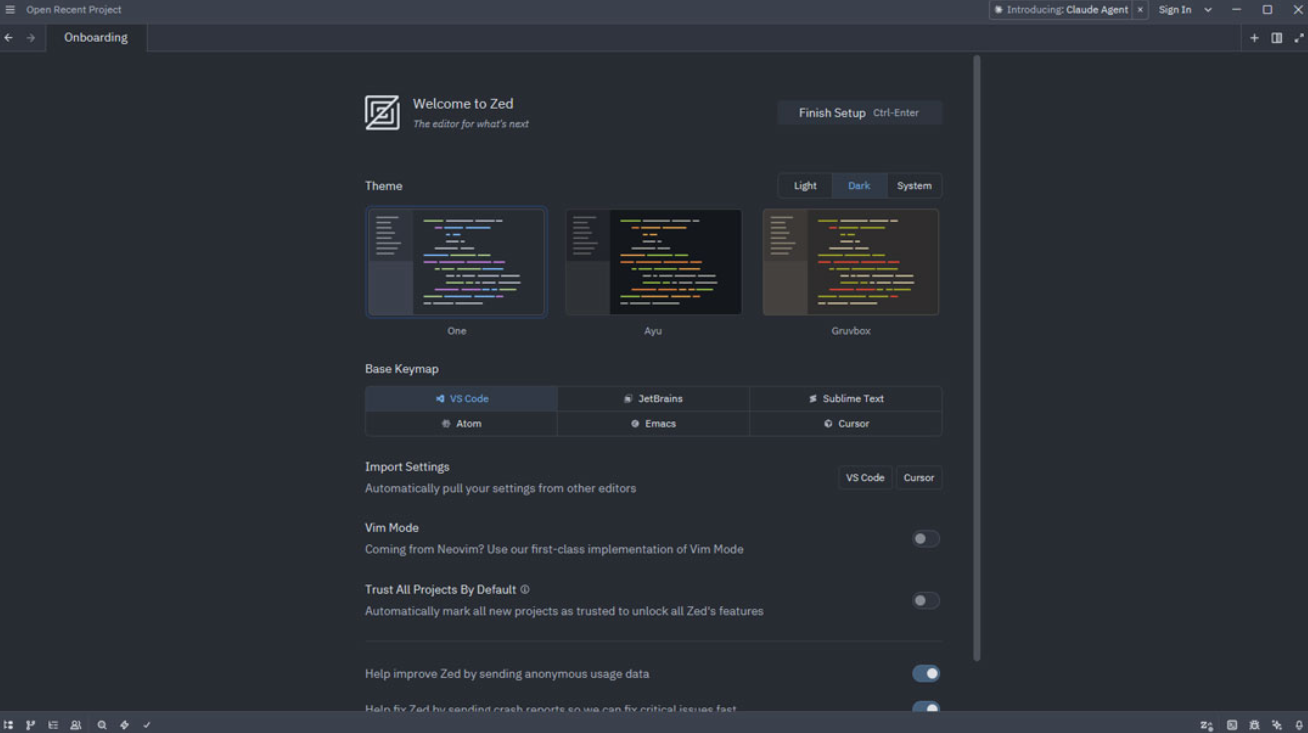Open the Debugger panel bug icon
Viewport: 1308px width, 733px height.
pyautogui.click(x=1254, y=725)
